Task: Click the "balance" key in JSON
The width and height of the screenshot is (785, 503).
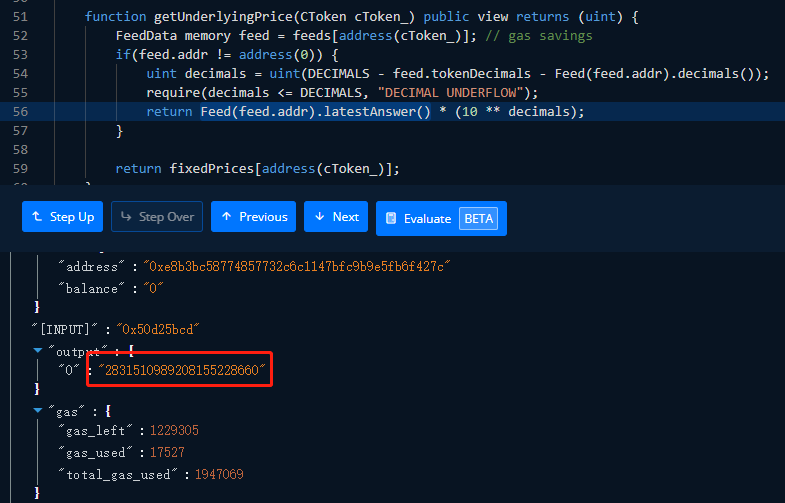Action: 92,288
